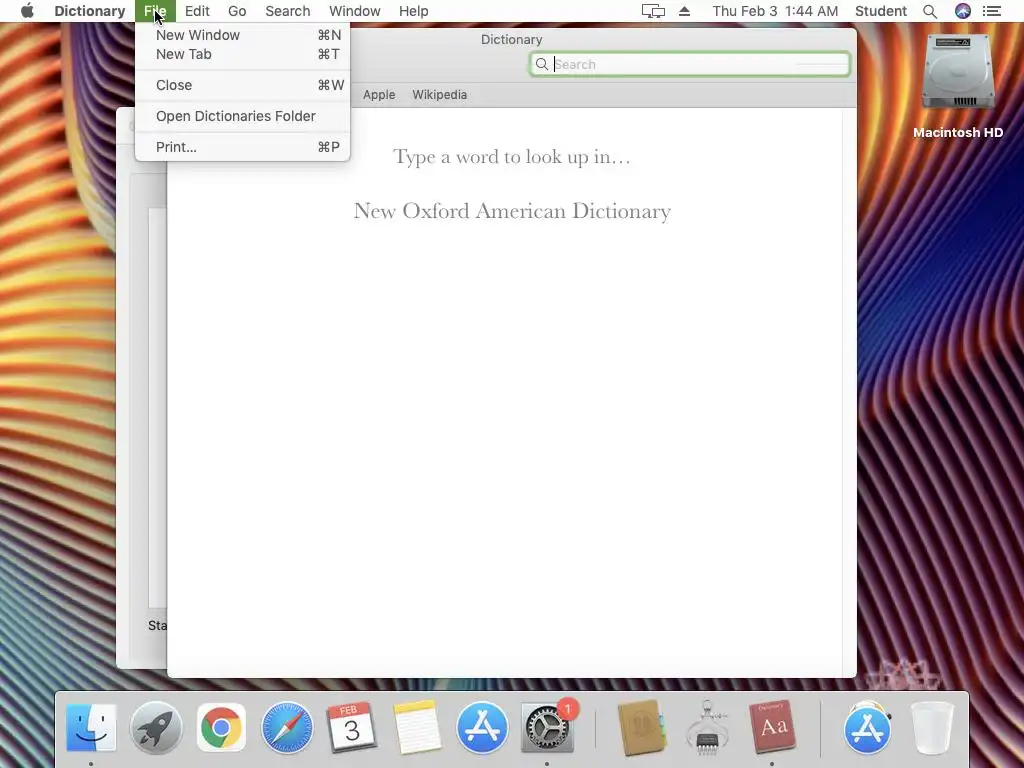Choose New Tab from File menu
Screen dimensions: 1024x768
click(242, 54)
